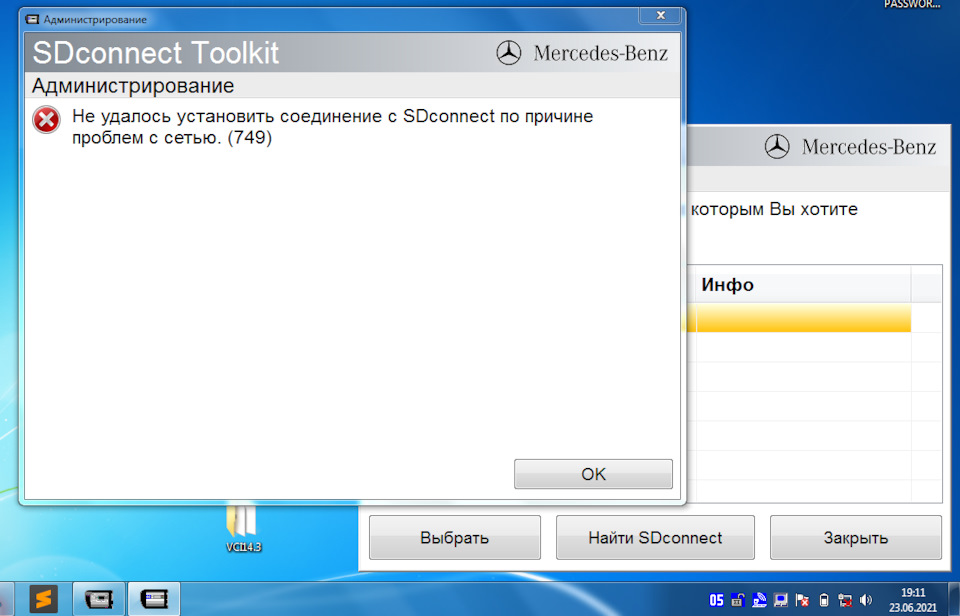Click the Show desktop strip at taskbar end
Screen dimensions: 960x616
tap(954, 599)
